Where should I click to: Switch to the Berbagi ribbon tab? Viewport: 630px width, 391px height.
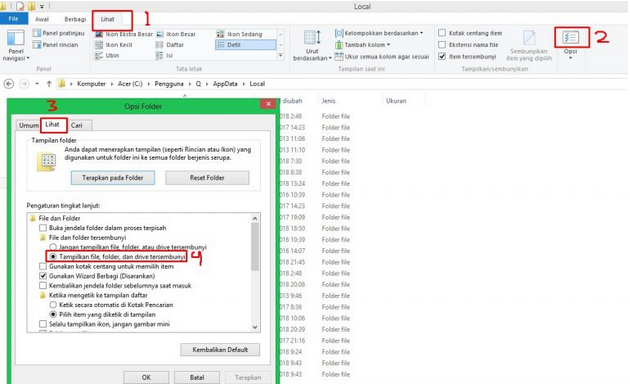75,19
